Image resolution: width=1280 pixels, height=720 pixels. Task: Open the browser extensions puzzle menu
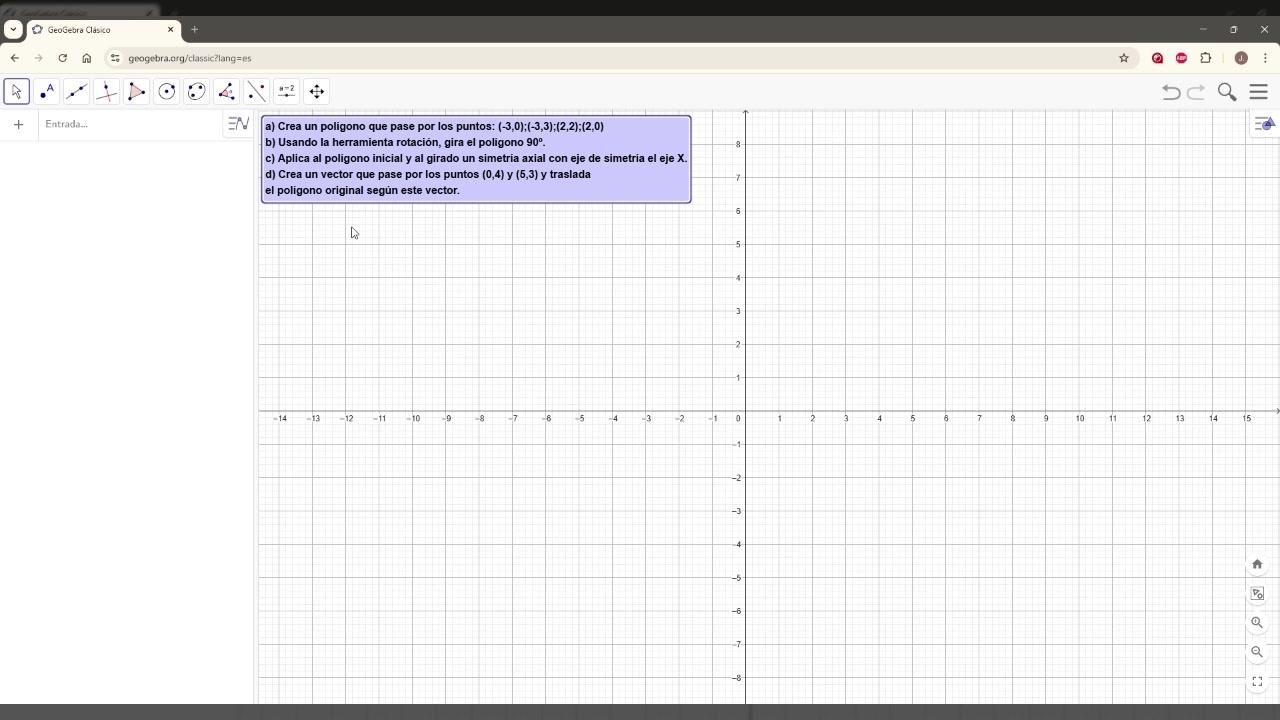coord(1205,58)
